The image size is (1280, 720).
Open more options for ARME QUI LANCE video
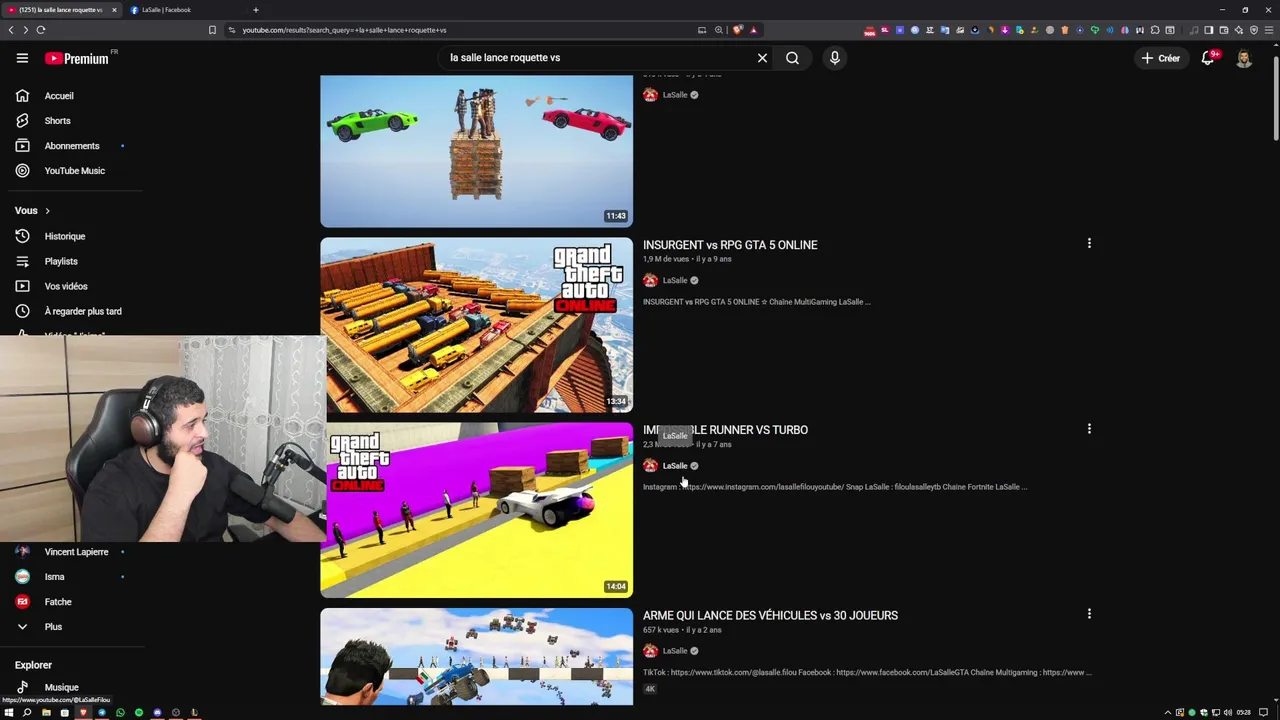1089,614
